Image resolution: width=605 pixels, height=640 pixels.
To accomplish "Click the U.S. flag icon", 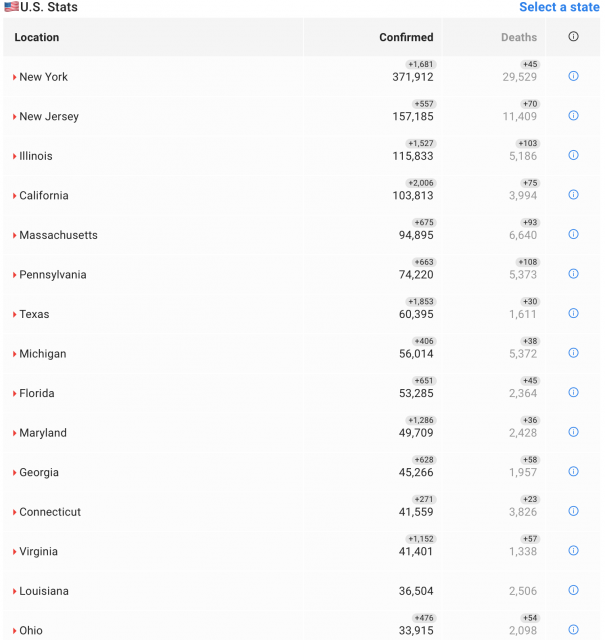I will 11,7.
